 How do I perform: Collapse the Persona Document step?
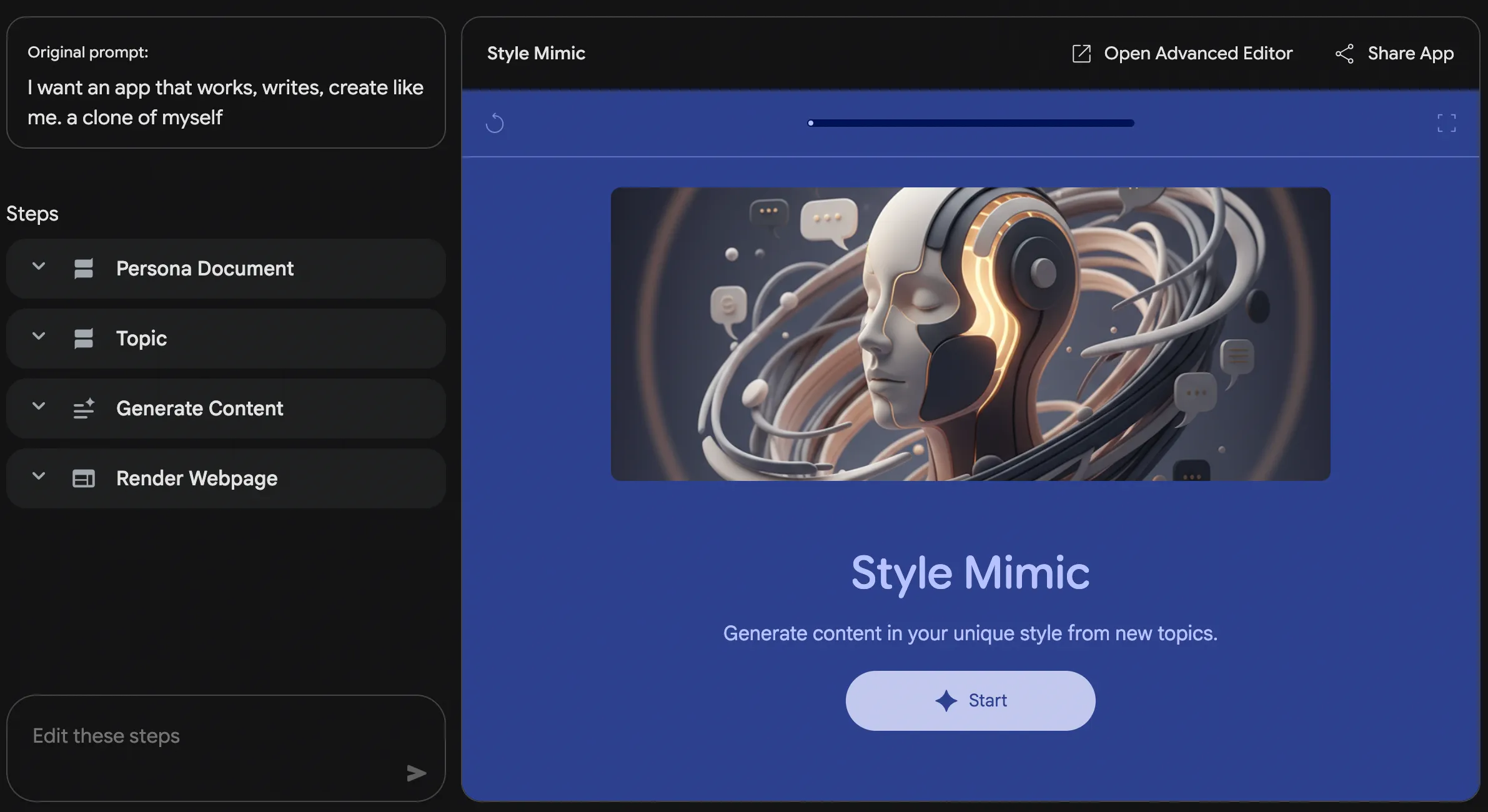click(38, 266)
